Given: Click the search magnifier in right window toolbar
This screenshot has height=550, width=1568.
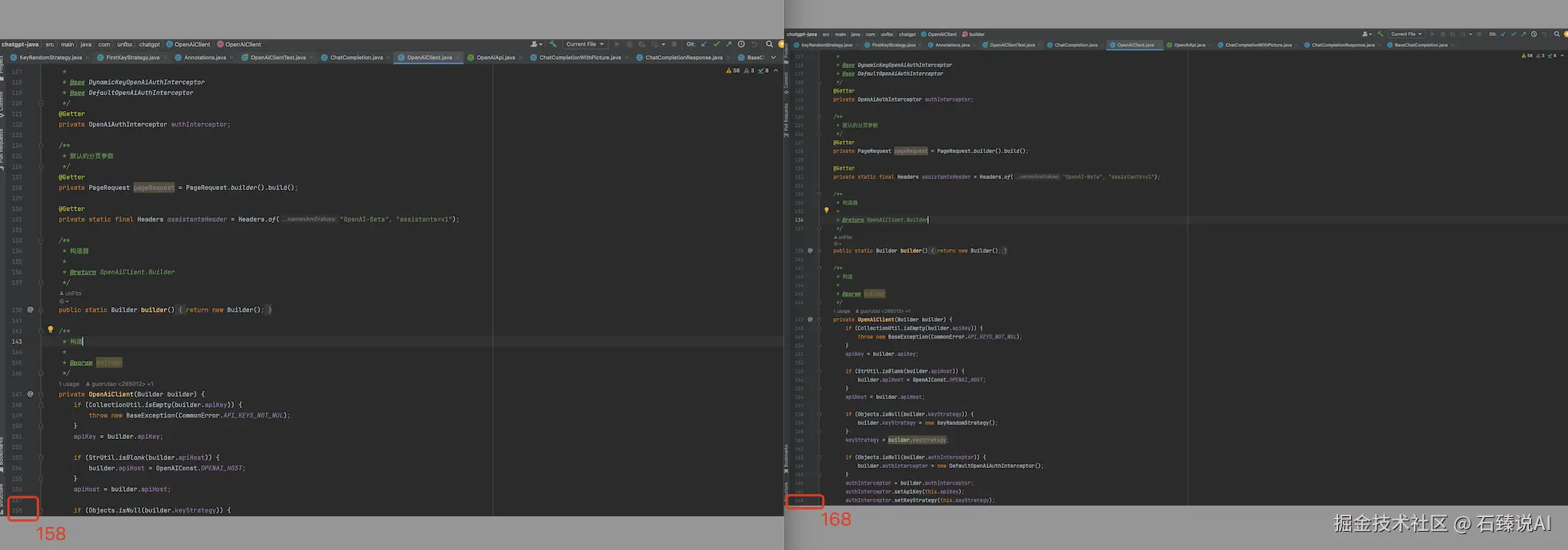Looking at the screenshot, I should (1557, 34).
